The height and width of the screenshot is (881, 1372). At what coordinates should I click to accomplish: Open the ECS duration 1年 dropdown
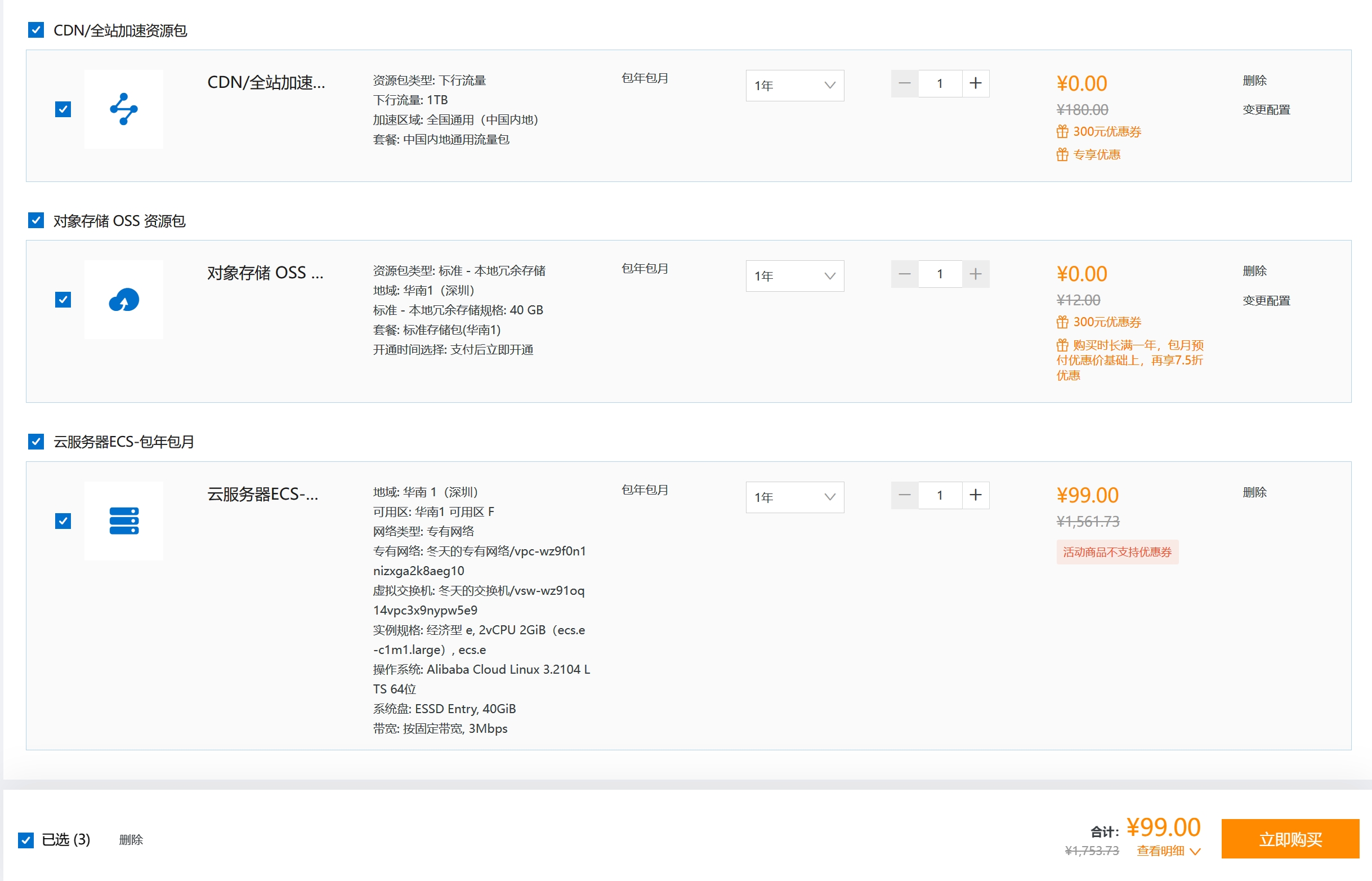794,497
